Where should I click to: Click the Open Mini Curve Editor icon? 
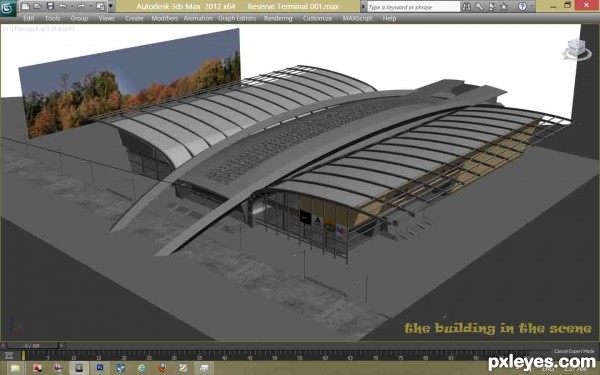coord(8,356)
